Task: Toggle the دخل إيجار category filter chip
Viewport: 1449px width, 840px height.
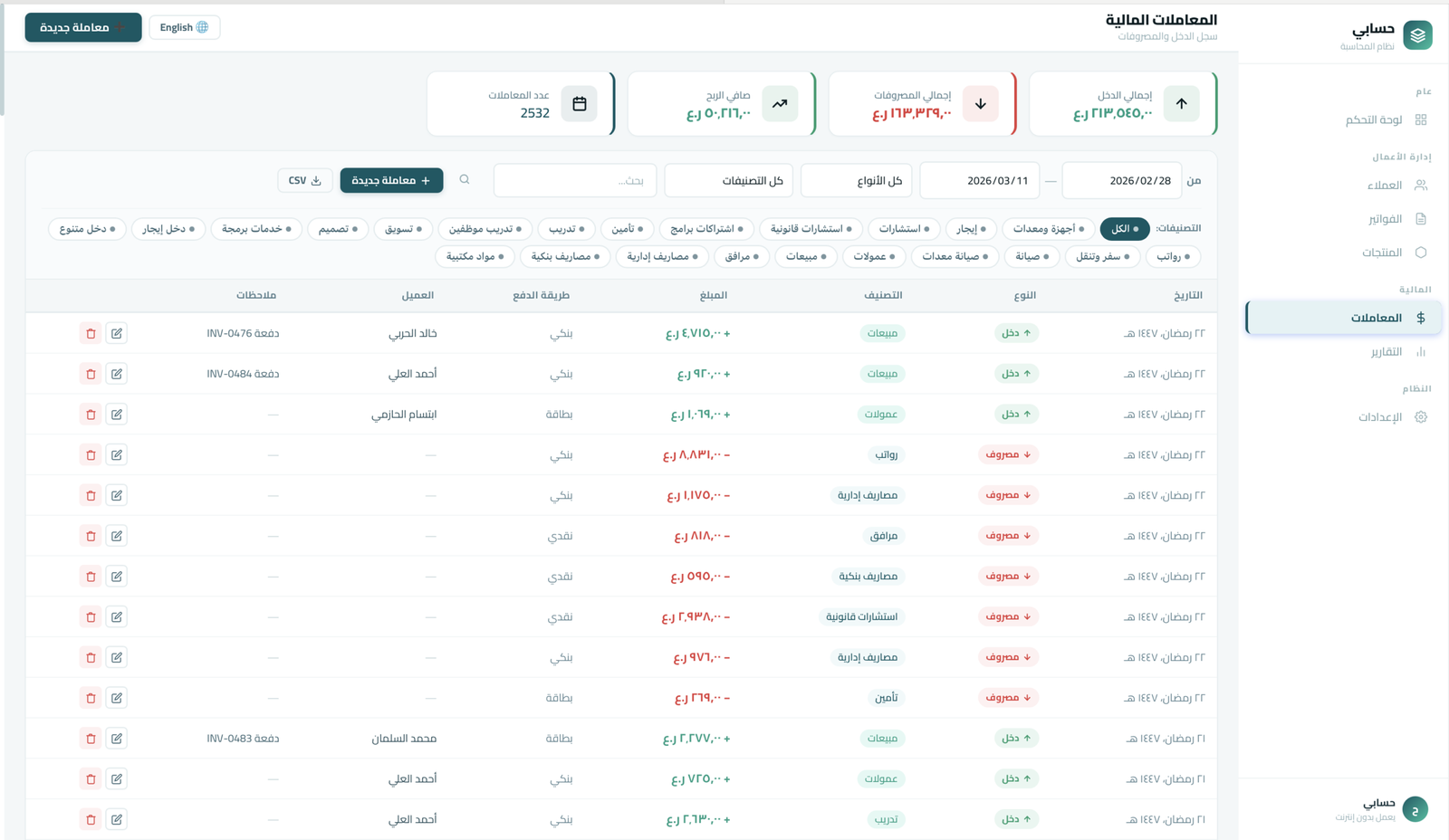Action: [168, 229]
